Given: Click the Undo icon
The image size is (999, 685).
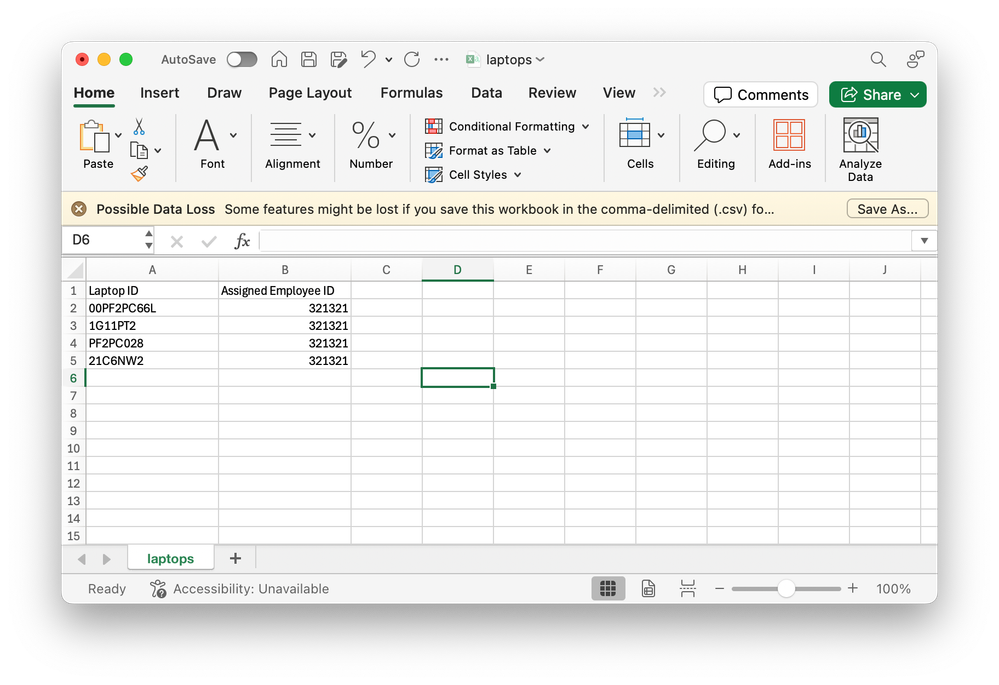Looking at the screenshot, I should (x=370, y=59).
